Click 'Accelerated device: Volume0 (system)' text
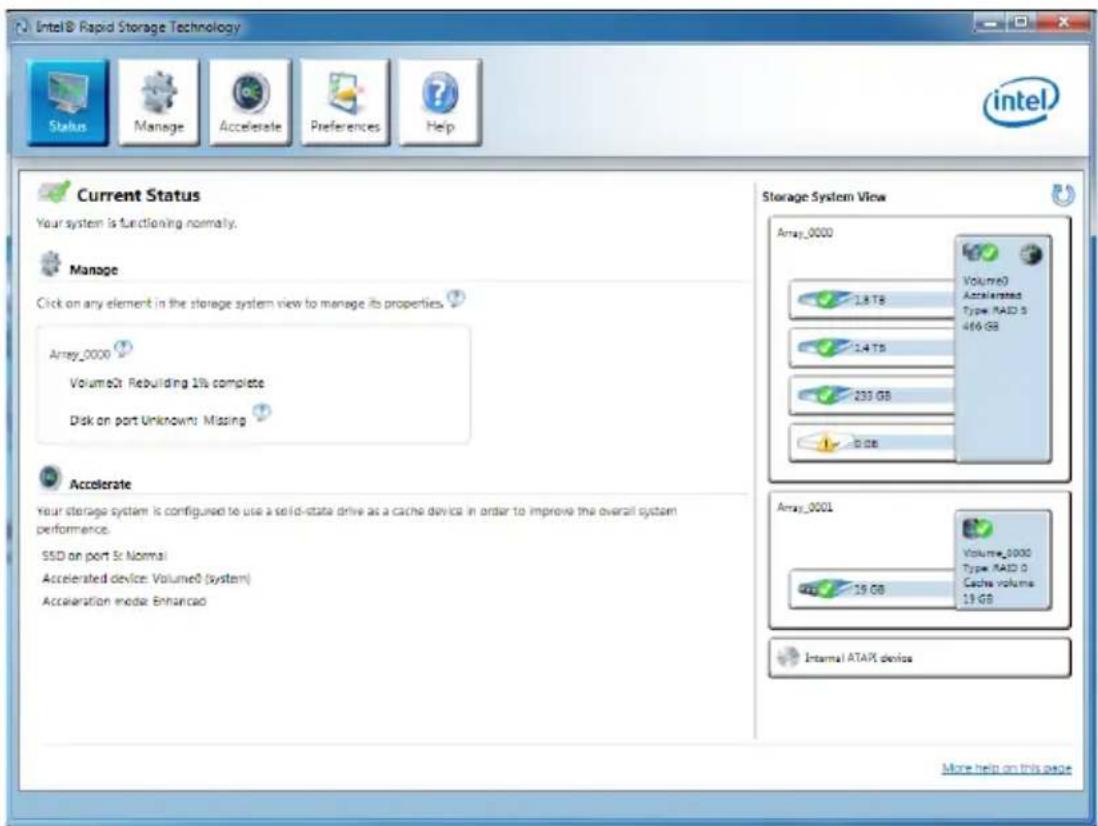 [146, 578]
